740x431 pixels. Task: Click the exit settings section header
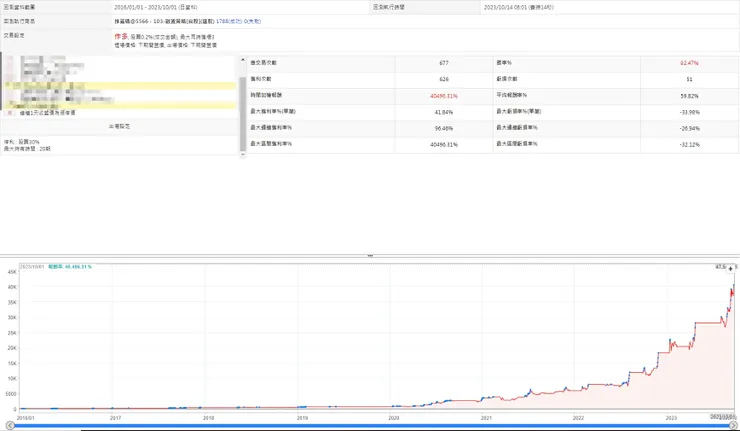[x=119, y=127]
